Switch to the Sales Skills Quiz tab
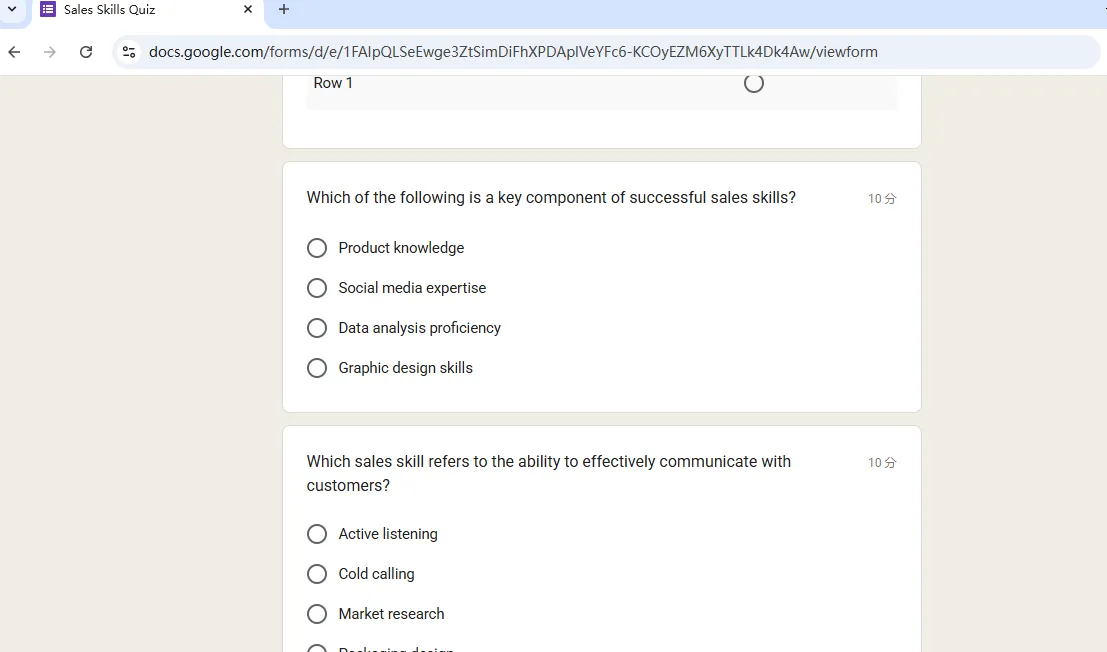 [140, 9]
